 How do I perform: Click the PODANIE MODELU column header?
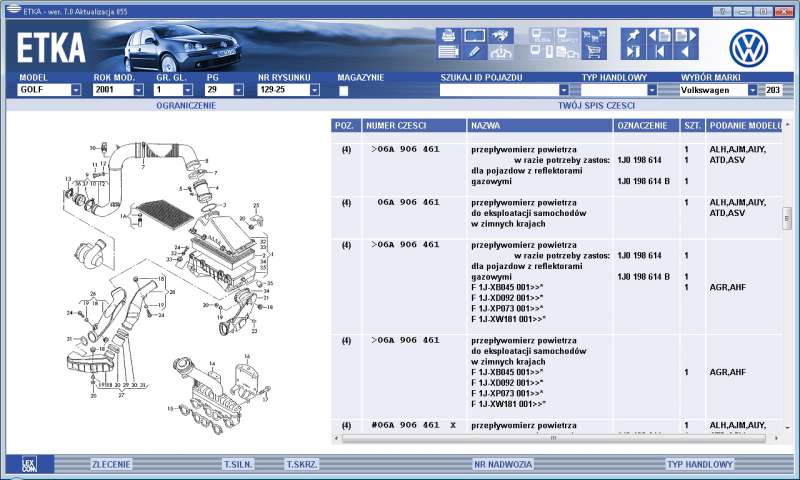744,125
